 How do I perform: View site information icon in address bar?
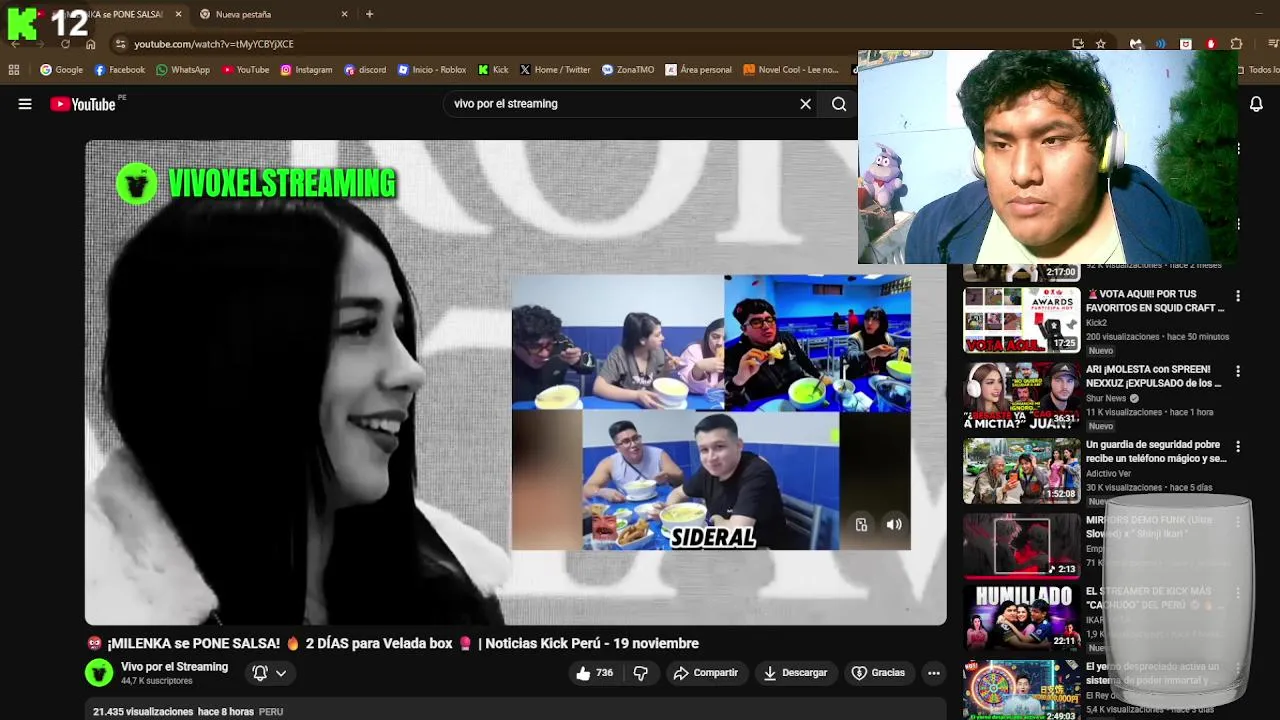click(120, 44)
